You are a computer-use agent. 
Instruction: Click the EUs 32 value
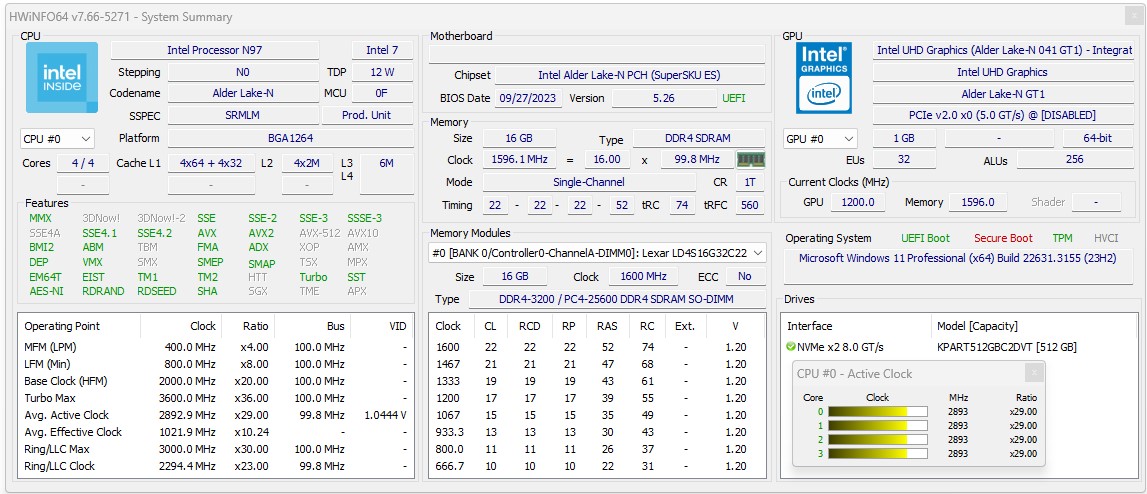point(903,160)
